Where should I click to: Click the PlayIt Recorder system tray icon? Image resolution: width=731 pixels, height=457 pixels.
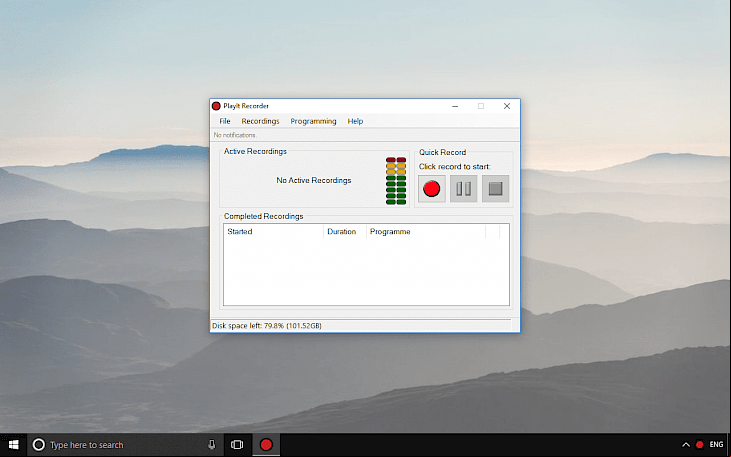pyautogui.click(x=699, y=445)
